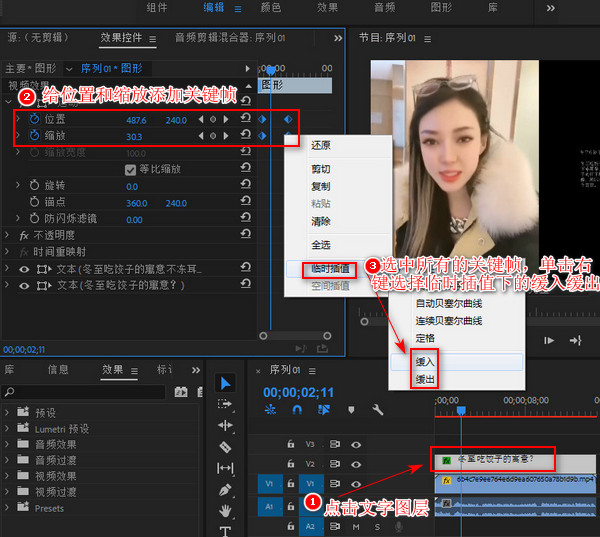Expand 不透明度 effect
600x537 pixels.
(7, 235)
